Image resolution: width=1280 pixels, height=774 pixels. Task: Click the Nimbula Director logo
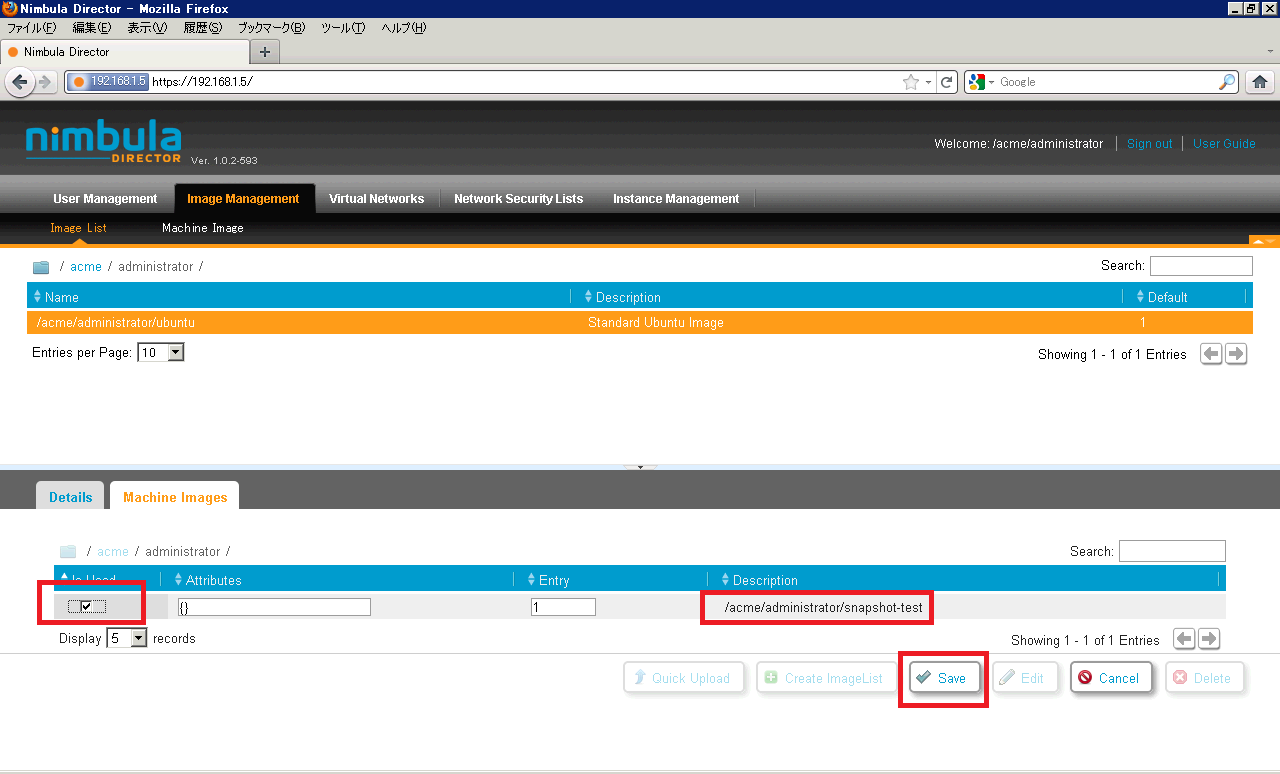pyautogui.click(x=103, y=143)
